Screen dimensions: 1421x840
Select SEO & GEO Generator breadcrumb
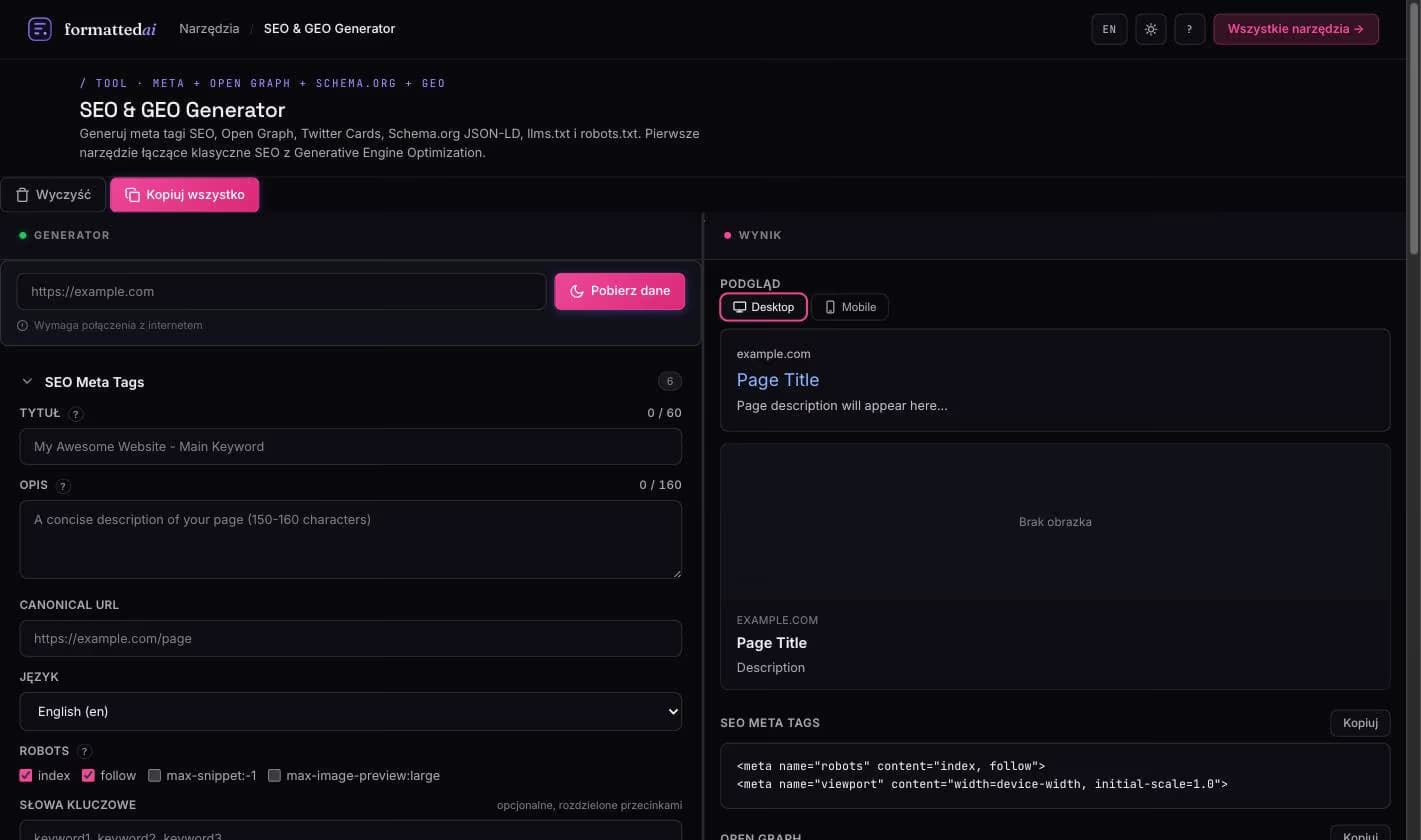pos(329,29)
